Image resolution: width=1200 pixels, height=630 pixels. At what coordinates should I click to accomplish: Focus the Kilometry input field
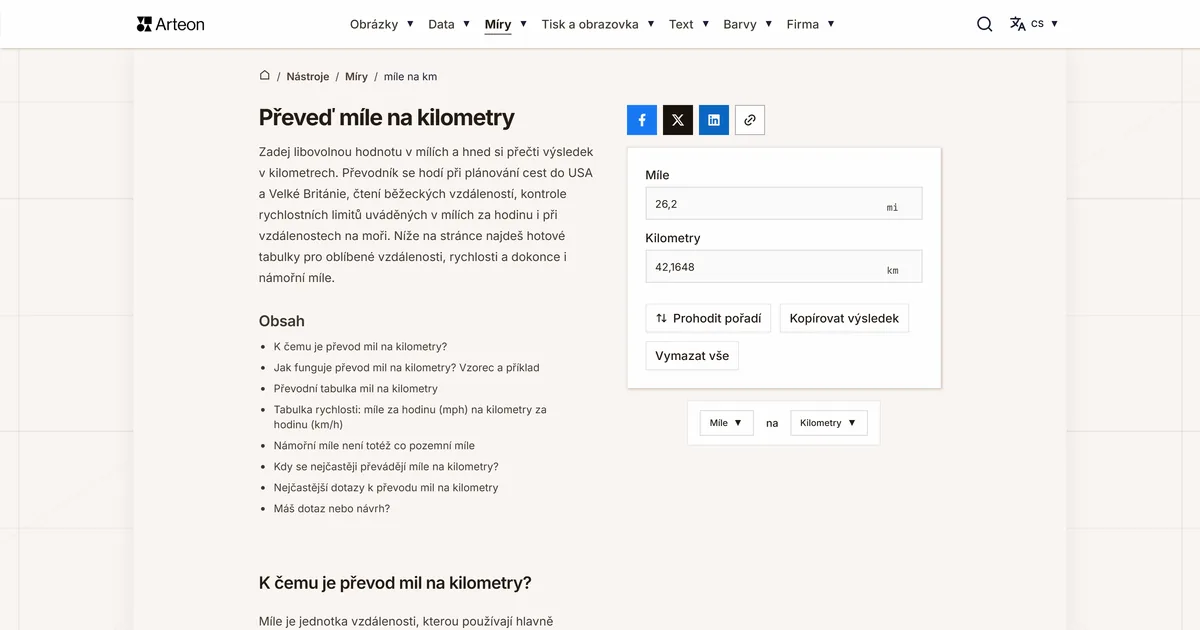[x=784, y=267]
